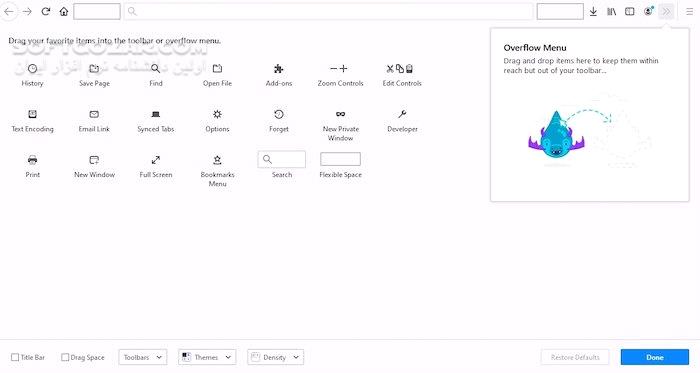700x373 pixels.
Task: Select the Flexible Space widget
Action: (x=340, y=159)
